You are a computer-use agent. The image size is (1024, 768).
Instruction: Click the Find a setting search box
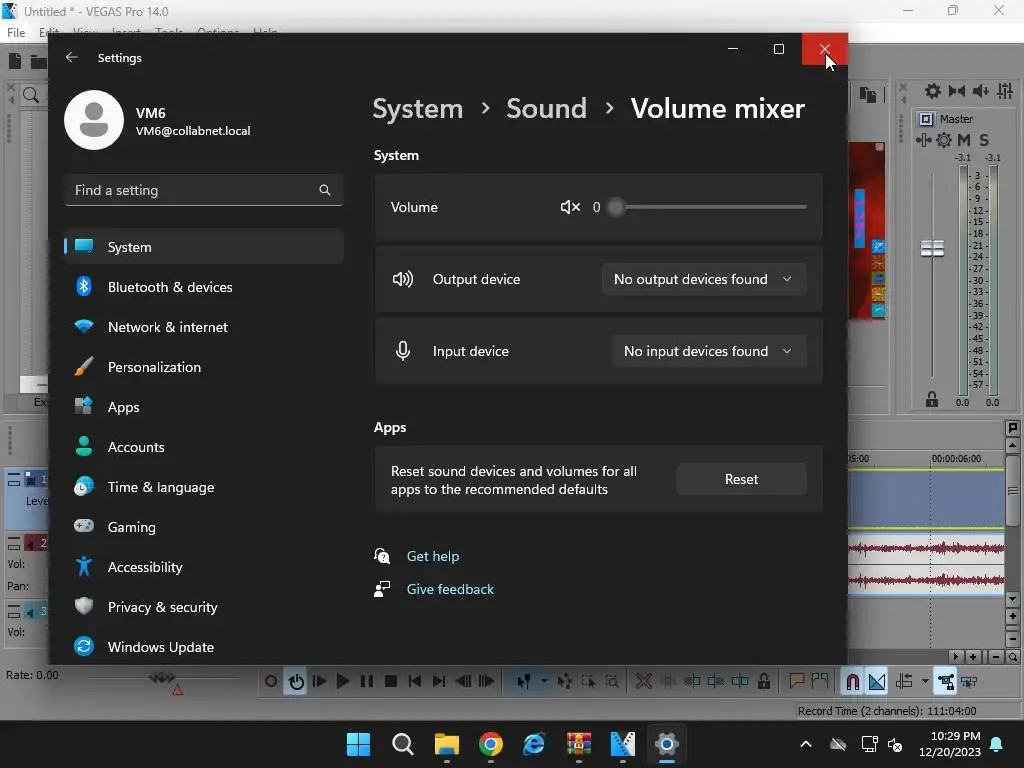pos(204,190)
